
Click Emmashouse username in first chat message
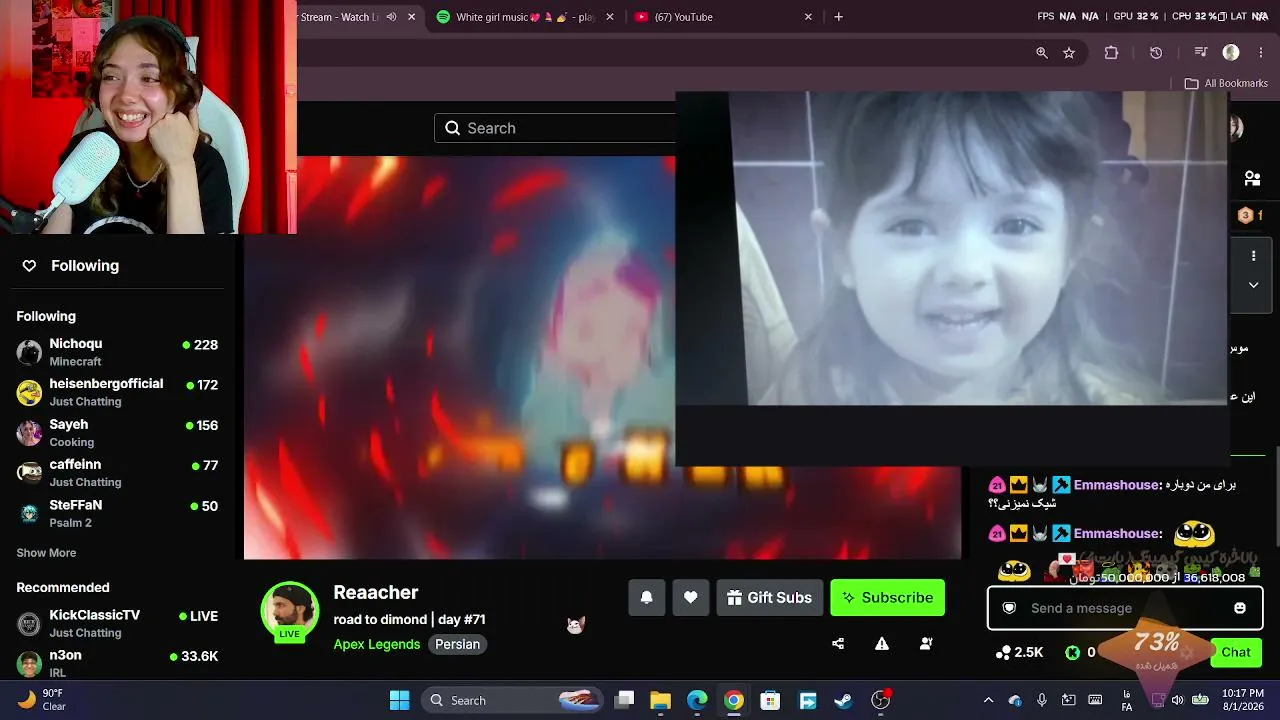coord(1116,485)
